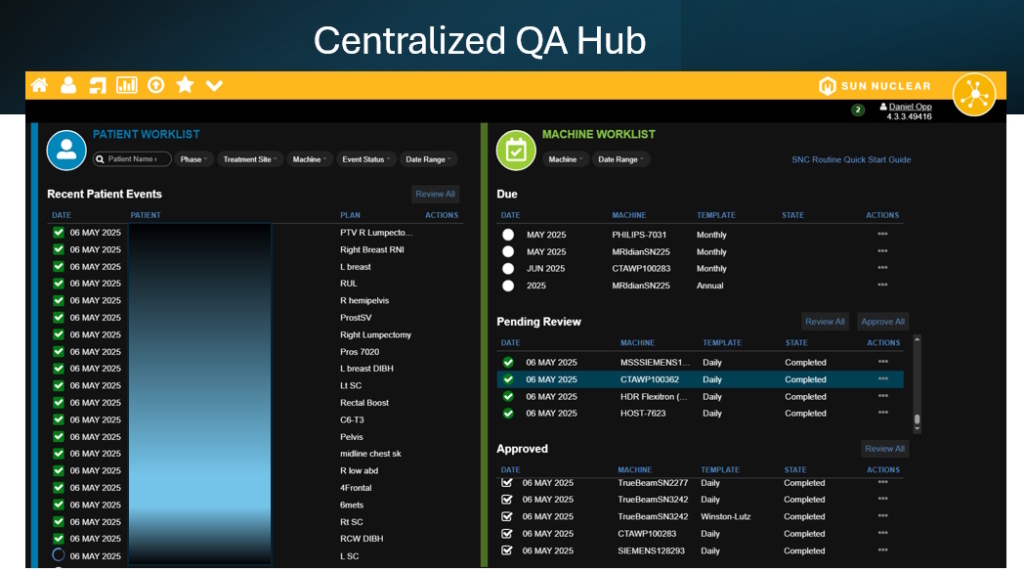Expand the toolbar chevron down arrow
1024x572 pixels.
(214, 86)
